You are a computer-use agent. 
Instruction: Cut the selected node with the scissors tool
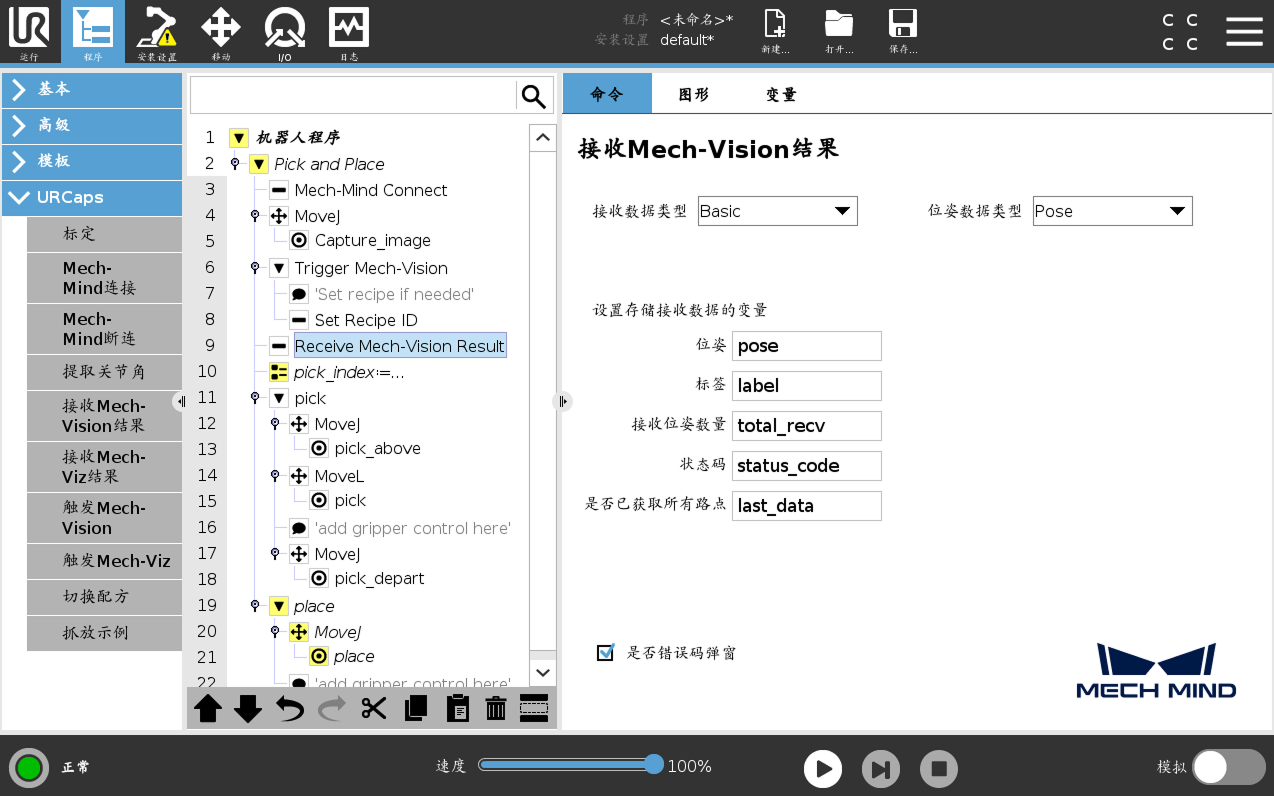(x=373, y=708)
